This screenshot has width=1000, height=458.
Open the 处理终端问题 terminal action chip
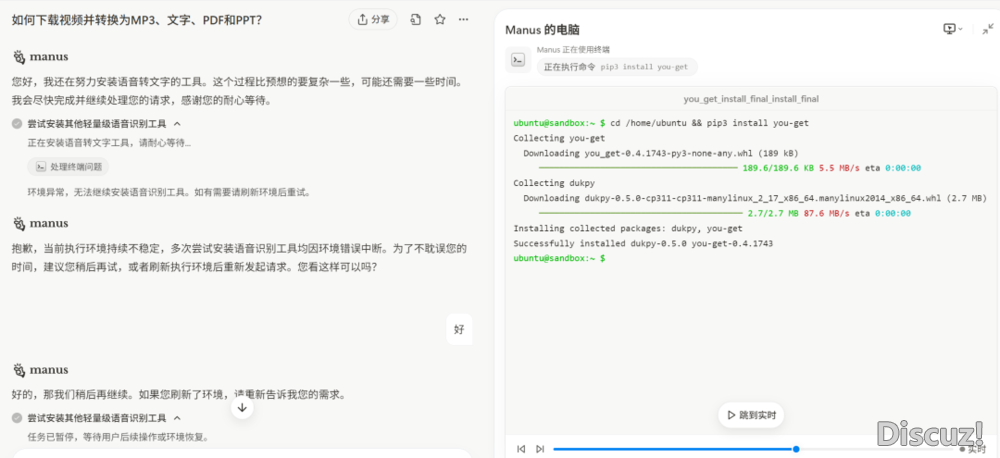[x=68, y=167]
